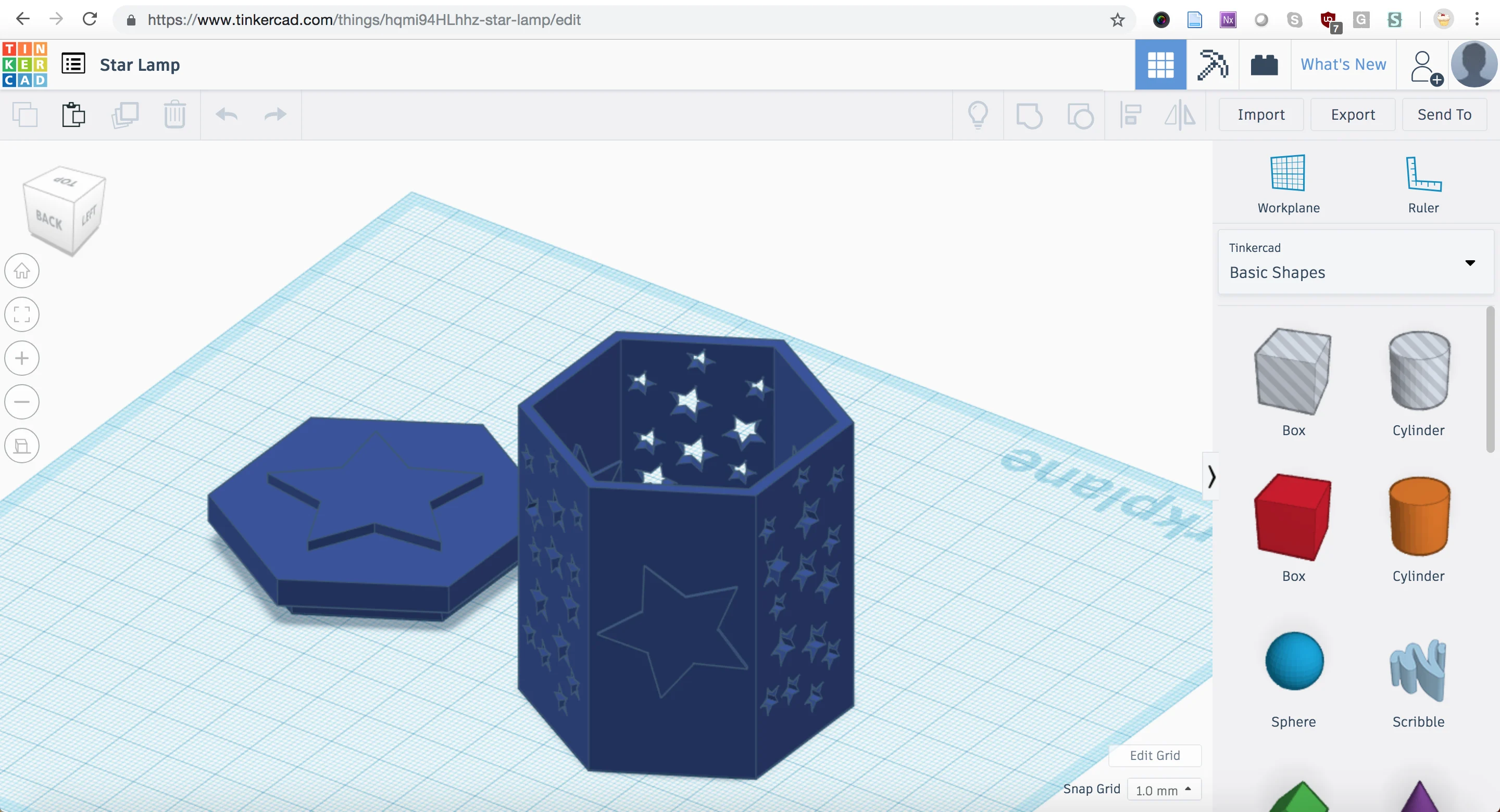
Task: Click the LEFT face of view cube
Action: [x=89, y=216]
